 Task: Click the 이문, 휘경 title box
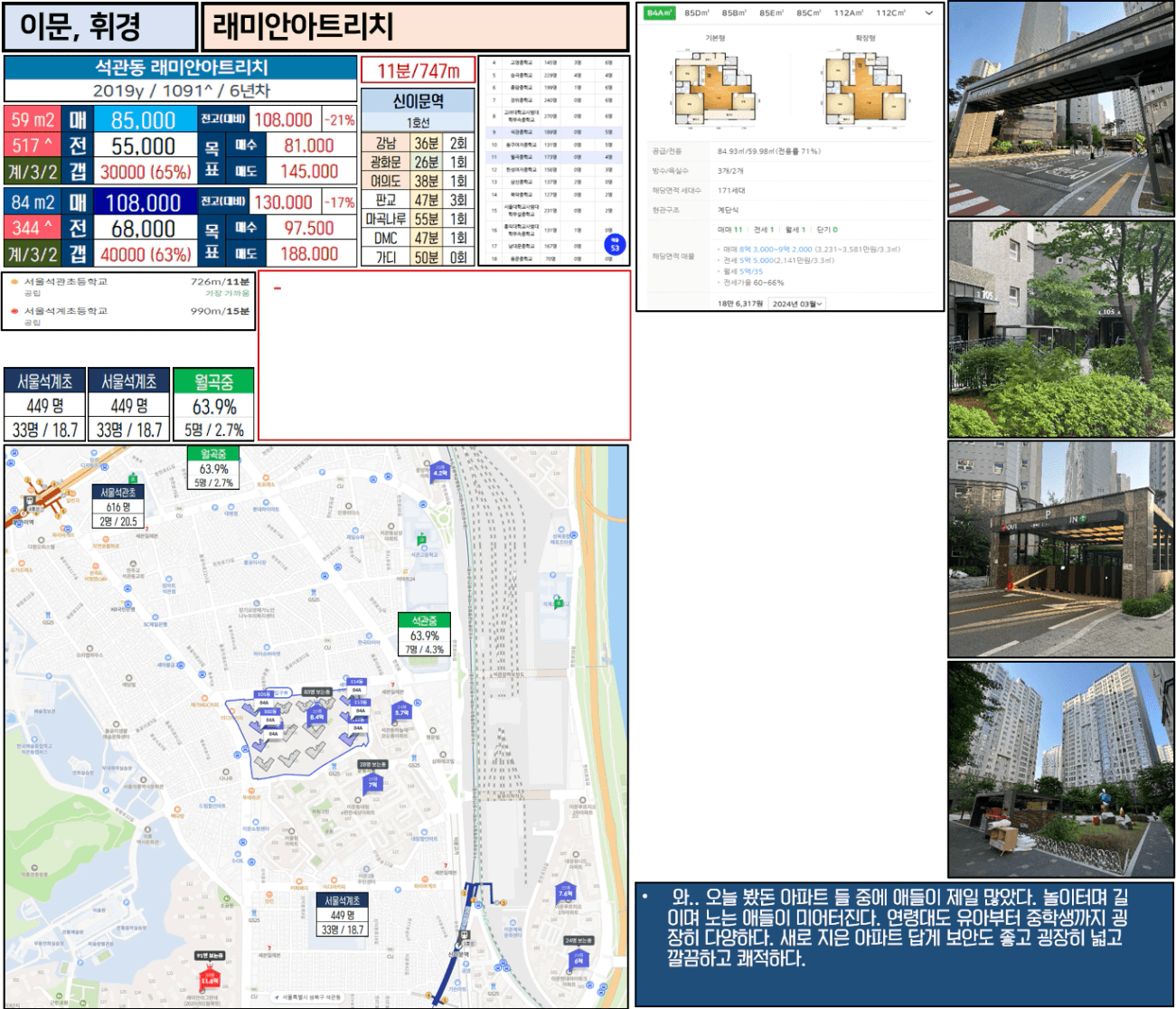pos(99,27)
